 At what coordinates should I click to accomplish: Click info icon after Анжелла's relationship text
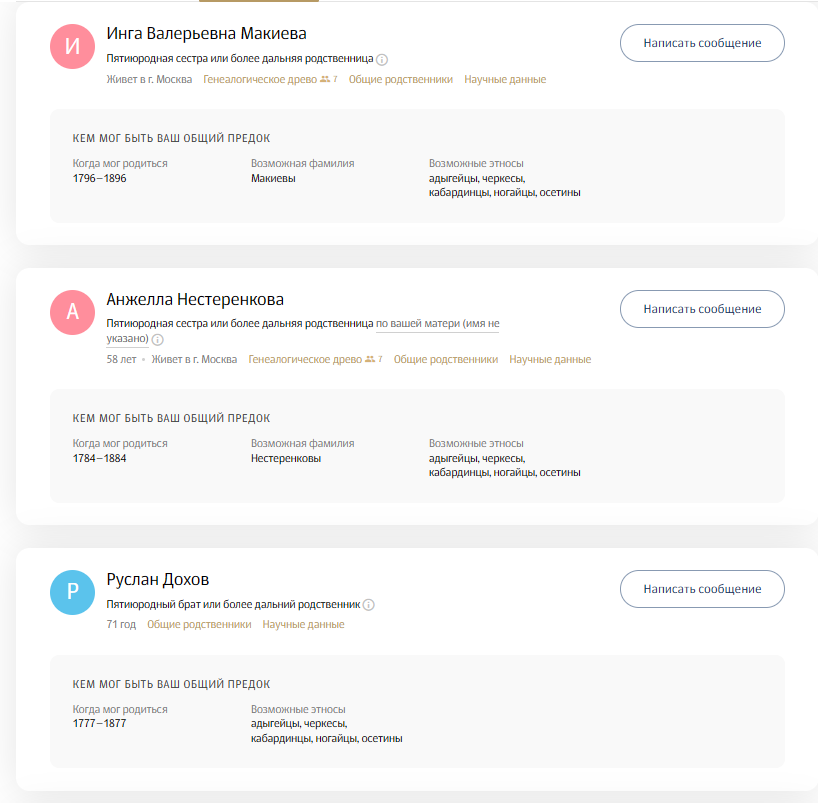[x=157, y=340]
